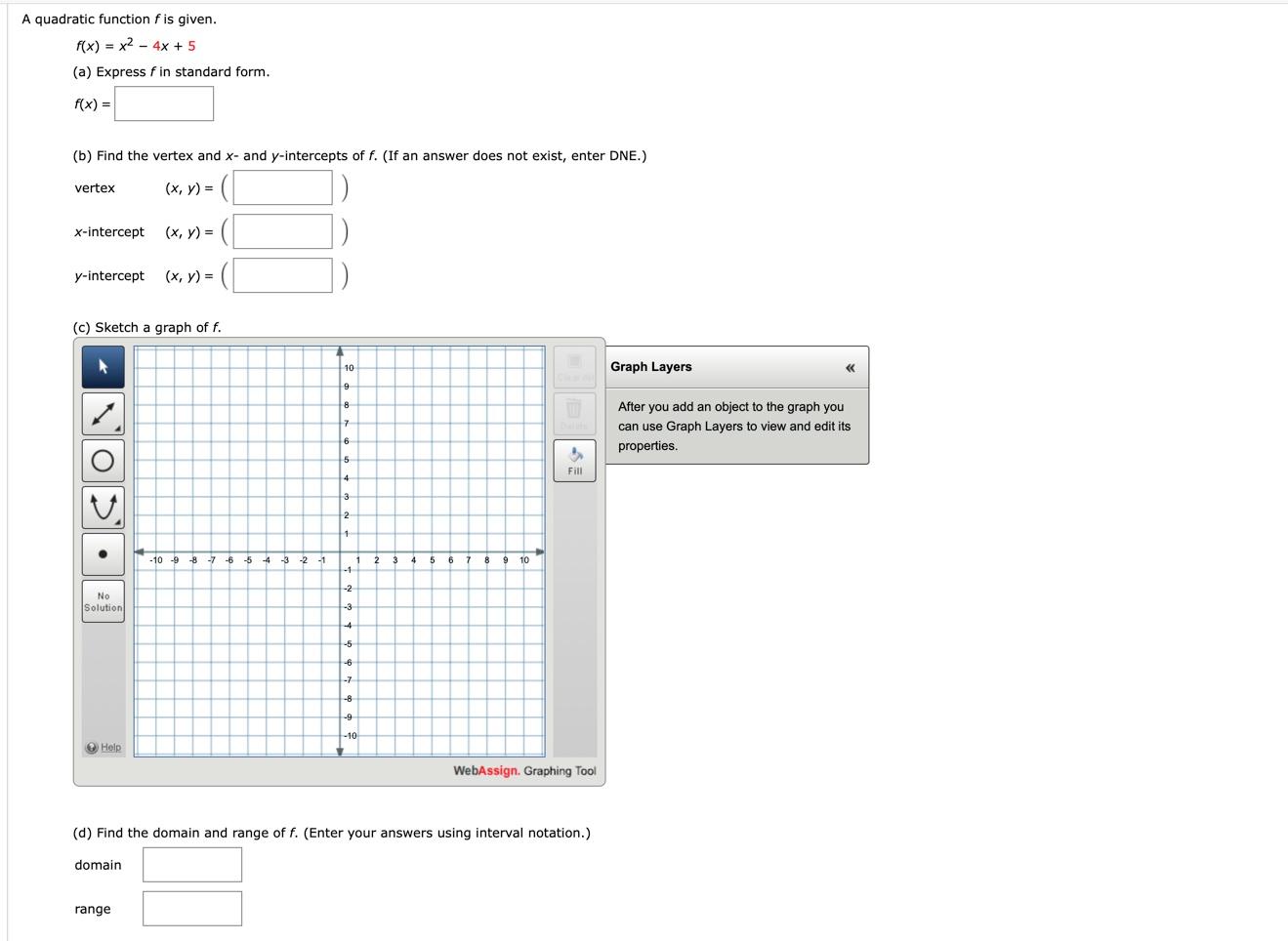
Task: Click the range answer box
Action: (191, 908)
